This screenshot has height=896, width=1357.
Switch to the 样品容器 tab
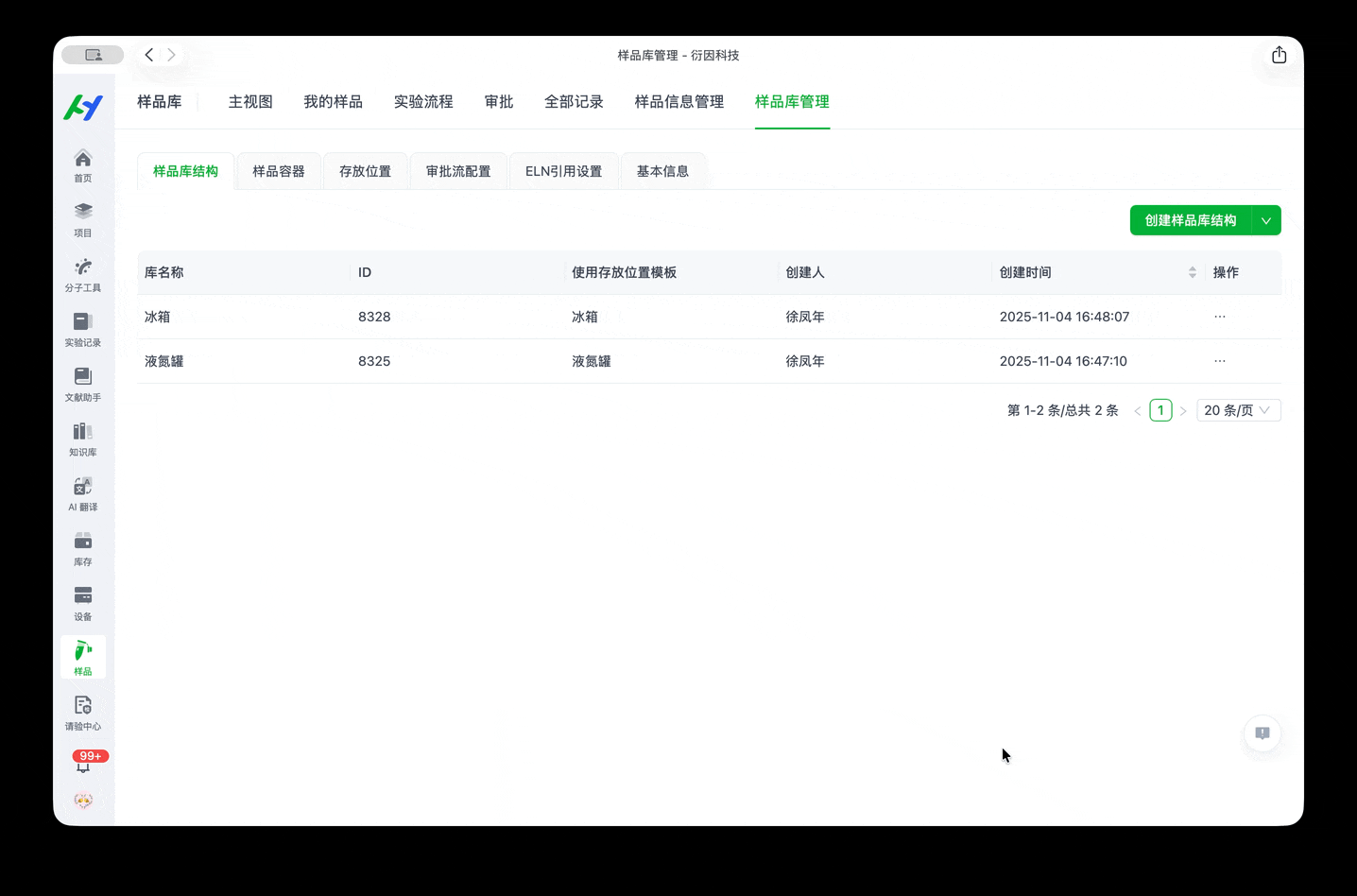[279, 171]
